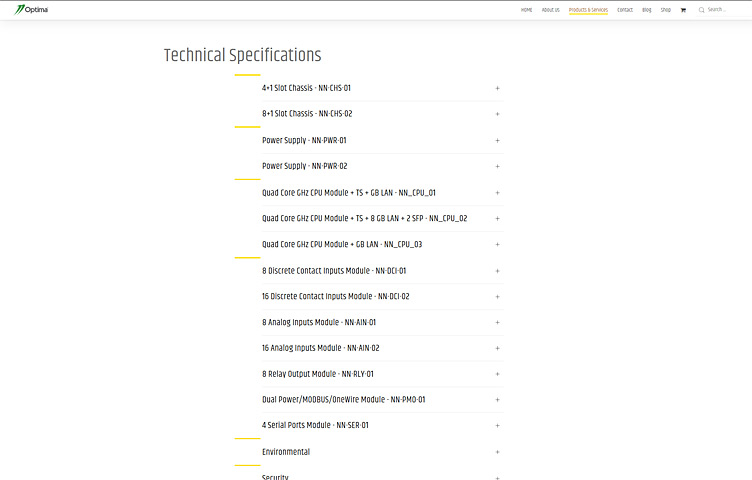Expand NN-AIN-01 section plus icon
752x480 pixels.
coord(497,323)
